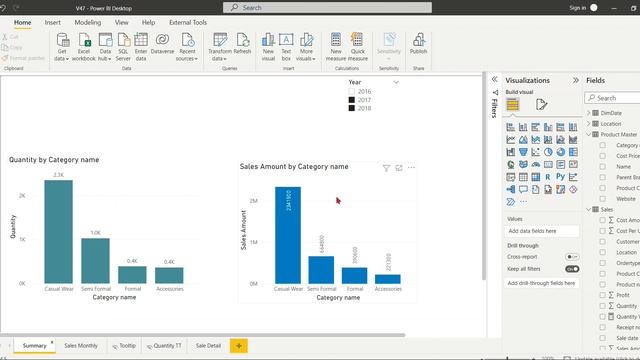The height and width of the screenshot is (360, 640).
Task: Open the View ribbon tab
Action: point(121,22)
